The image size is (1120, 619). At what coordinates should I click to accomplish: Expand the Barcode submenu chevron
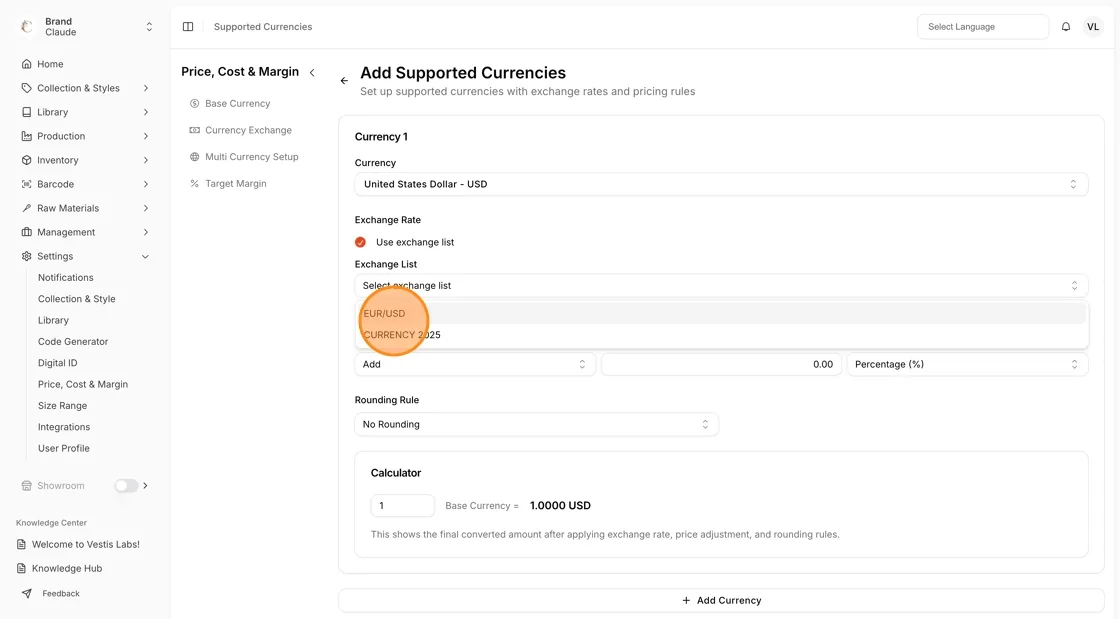tap(146, 184)
